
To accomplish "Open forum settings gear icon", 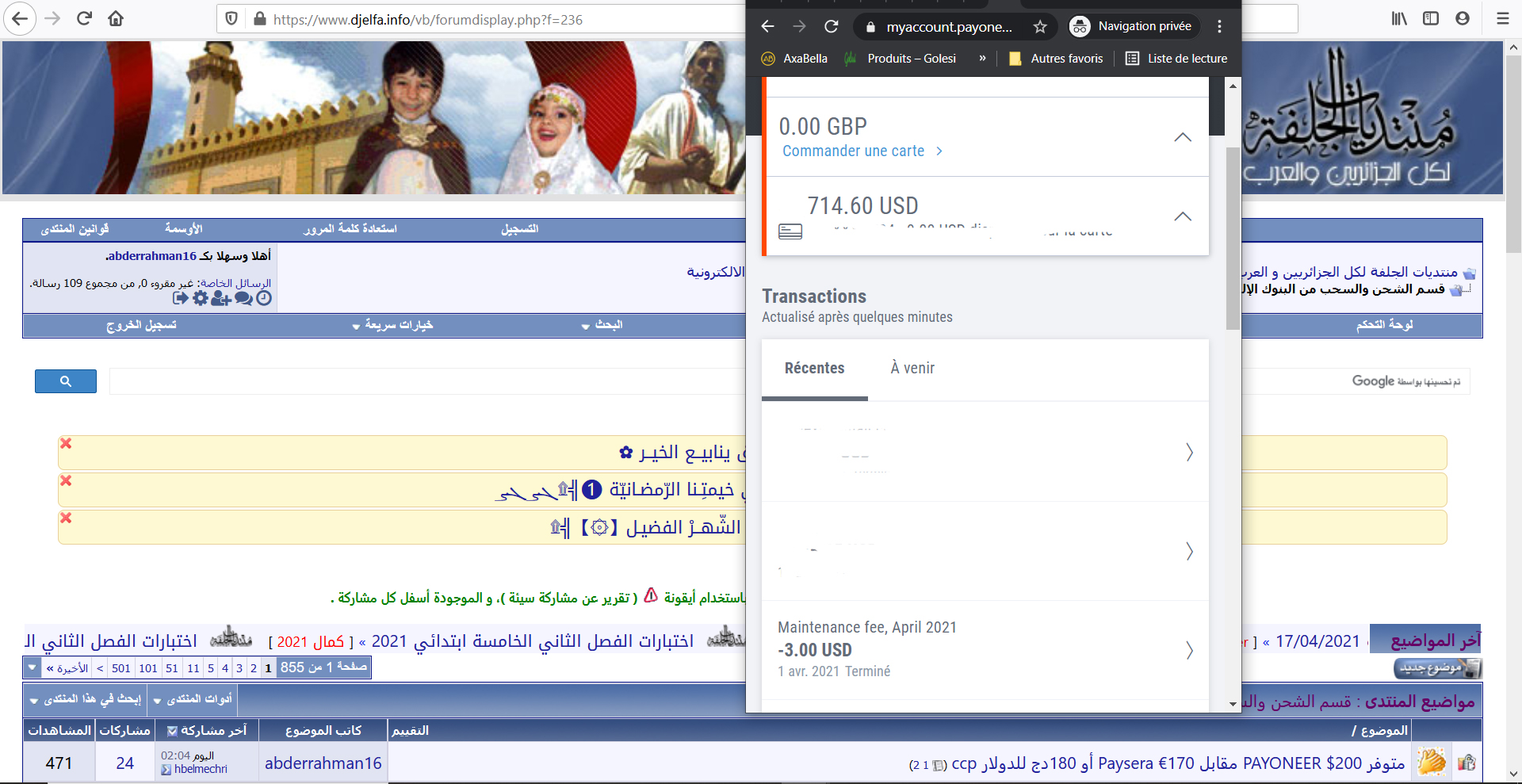I will pyautogui.click(x=201, y=298).
